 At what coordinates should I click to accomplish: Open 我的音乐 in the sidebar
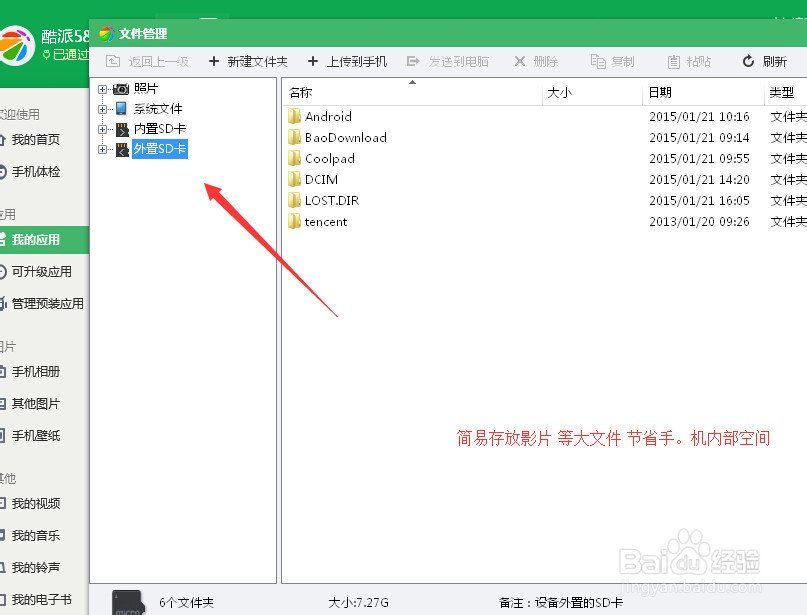tap(36, 536)
